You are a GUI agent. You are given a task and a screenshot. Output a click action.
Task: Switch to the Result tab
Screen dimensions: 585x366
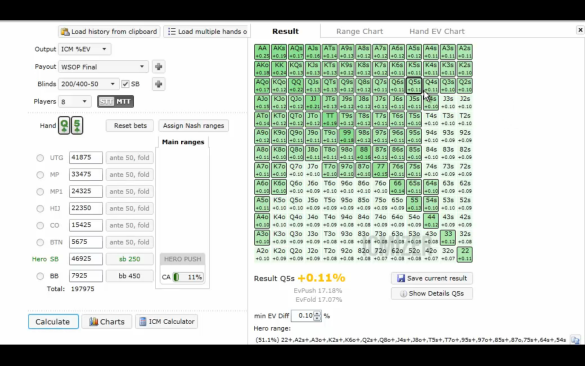coord(285,31)
